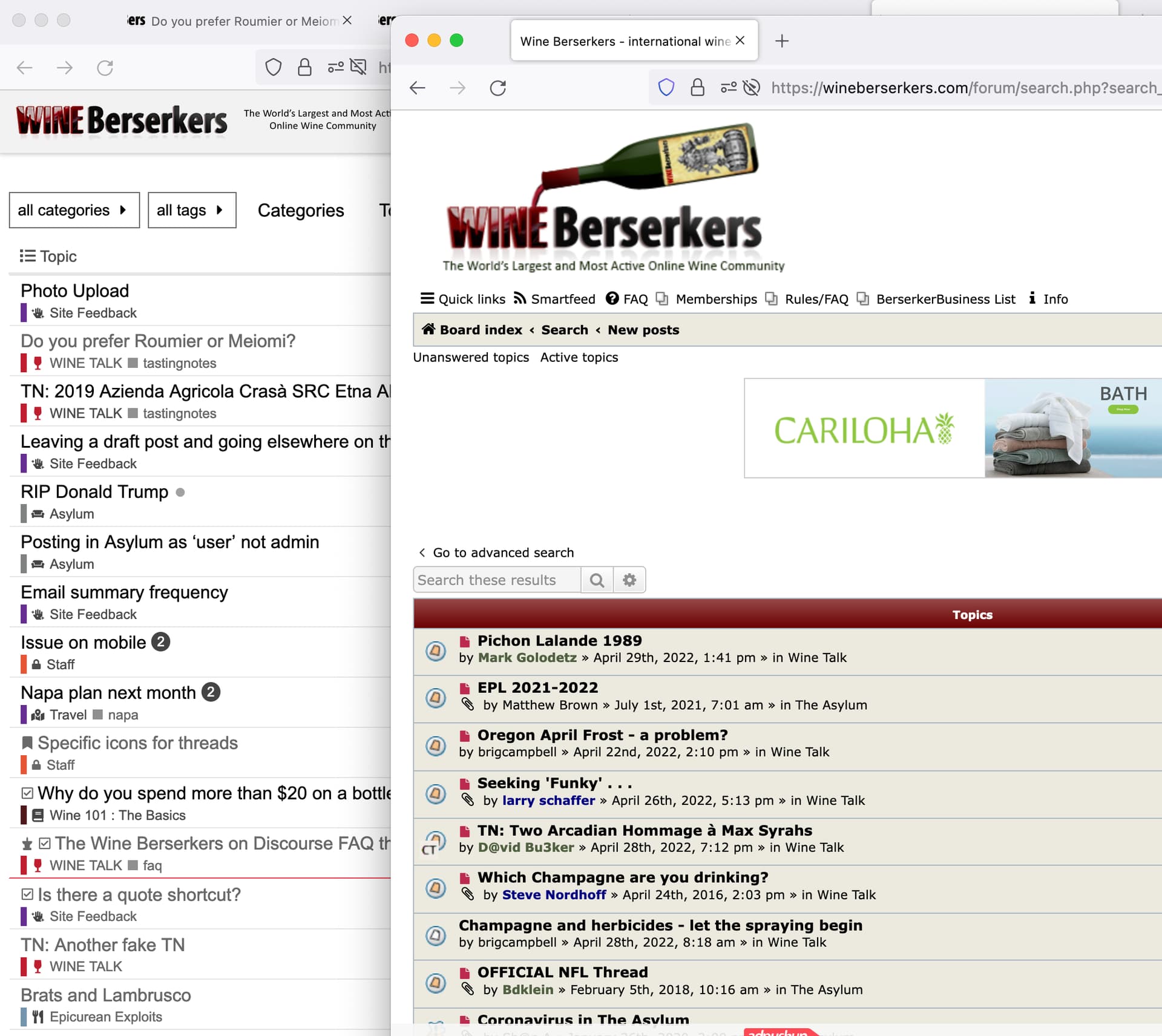Click the Board index home icon
Viewport: 1162px width, 1036px height.
click(428, 329)
